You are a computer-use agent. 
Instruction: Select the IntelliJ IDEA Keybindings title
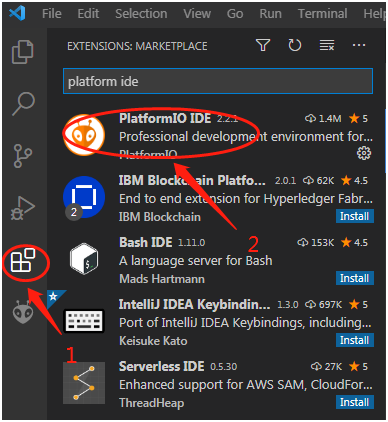[x=194, y=304]
